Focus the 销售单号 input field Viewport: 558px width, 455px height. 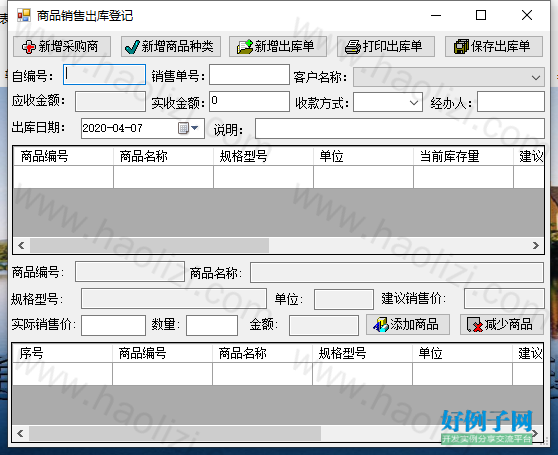(x=249, y=74)
